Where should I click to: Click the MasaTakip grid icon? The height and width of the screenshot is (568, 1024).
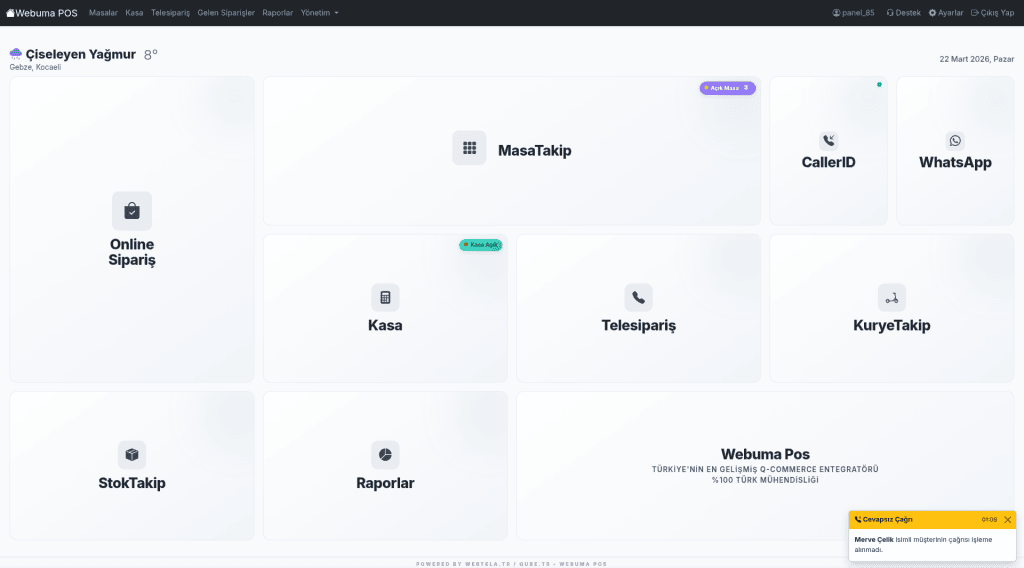[x=469, y=148]
